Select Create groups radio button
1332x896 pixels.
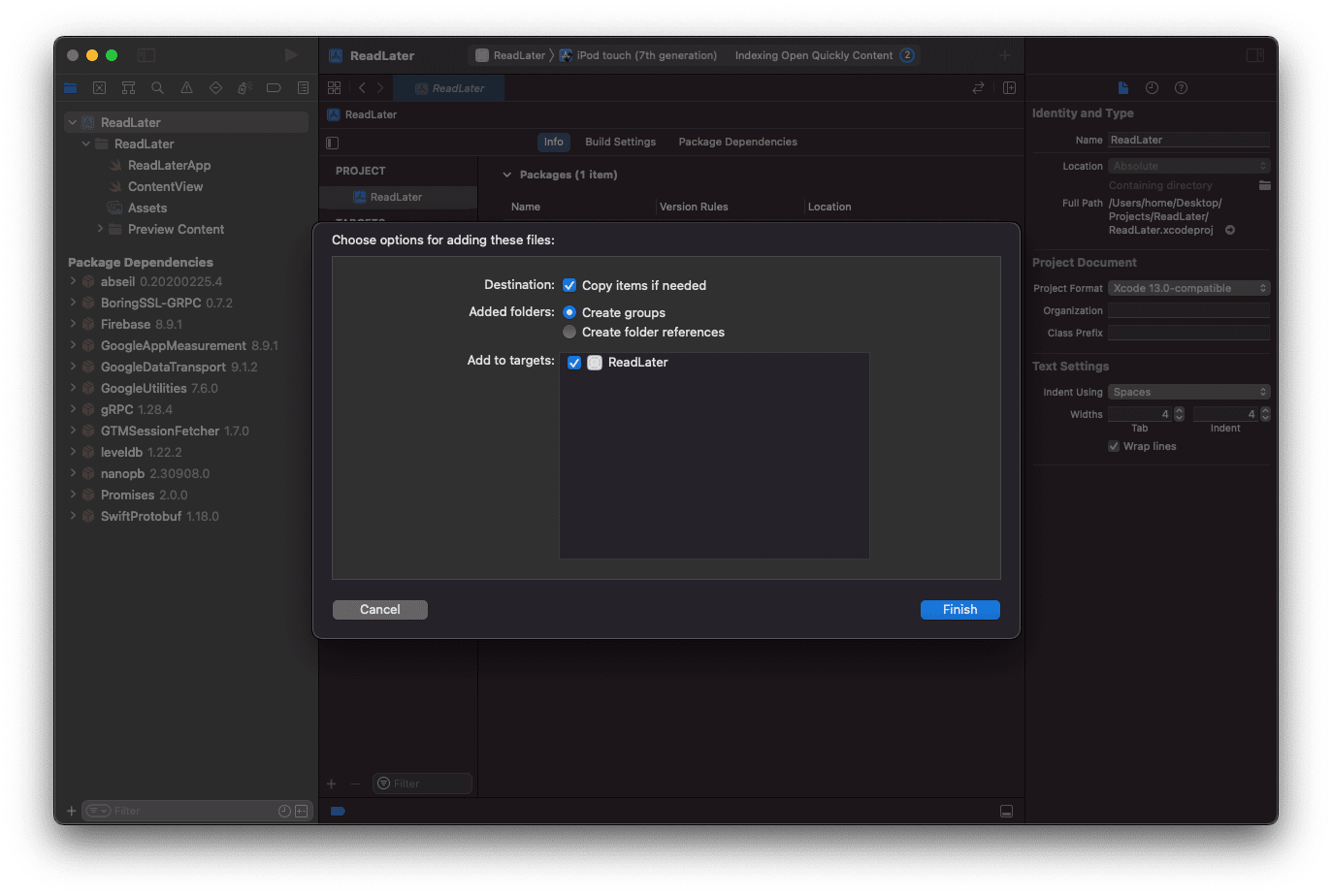pos(569,312)
